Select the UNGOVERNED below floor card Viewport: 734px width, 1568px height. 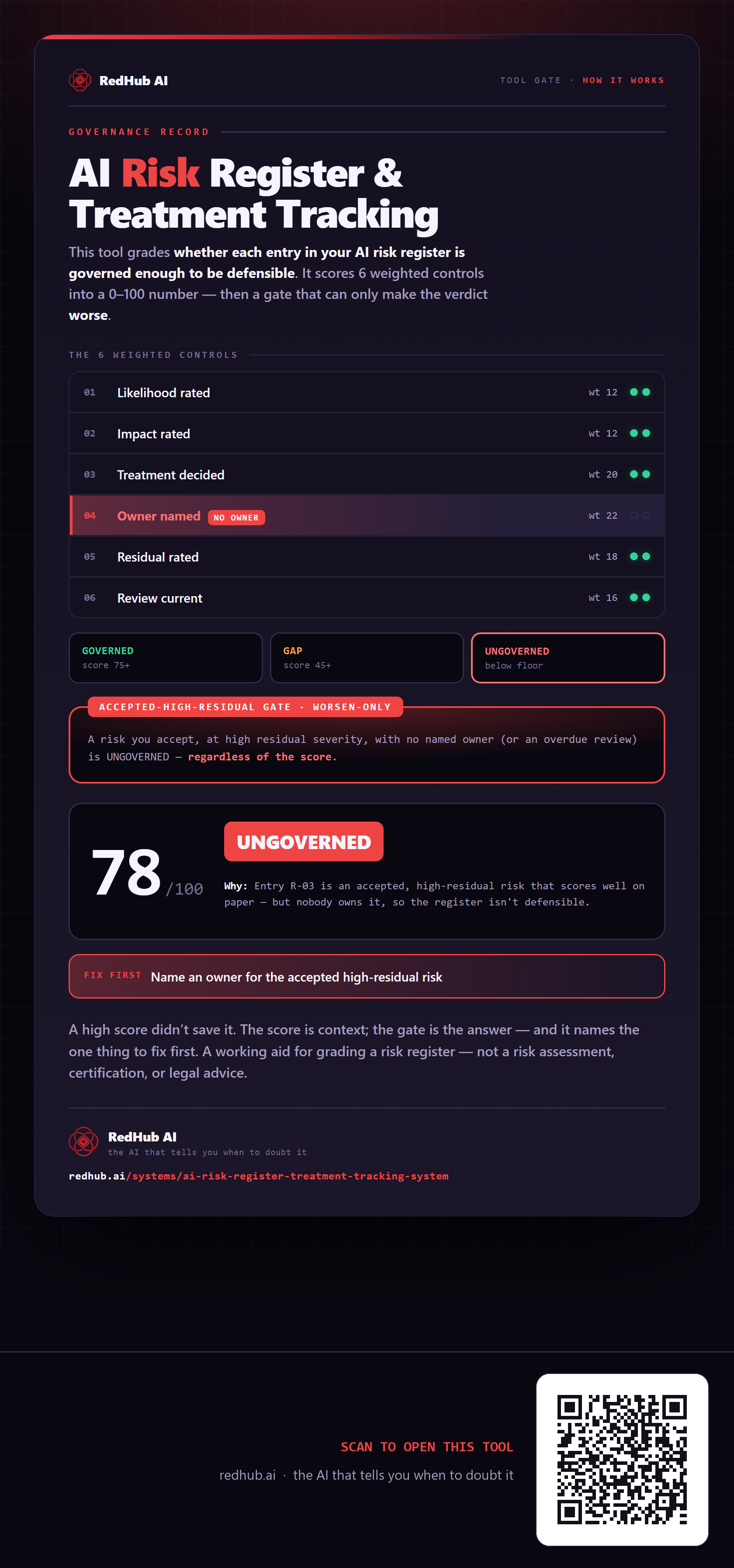pyautogui.click(x=568, y=658)
